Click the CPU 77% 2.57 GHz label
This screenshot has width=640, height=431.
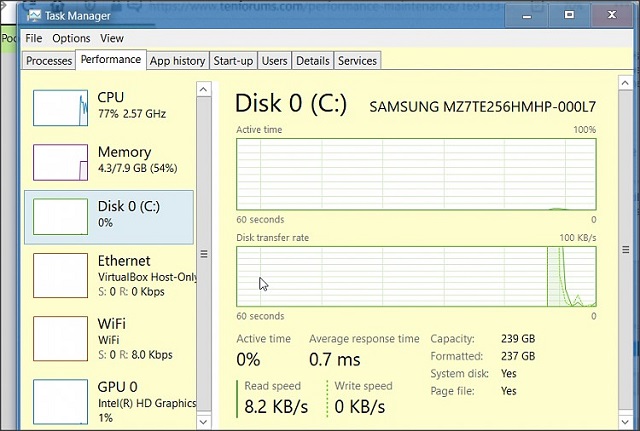click(x=131, y=105)
